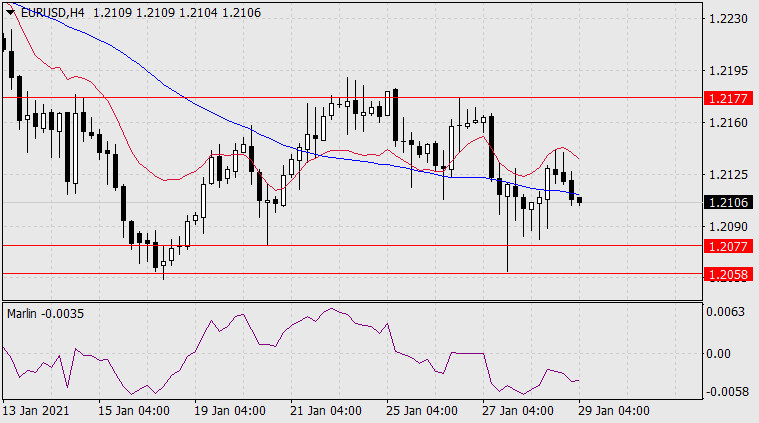Click the 29 Jan 04:00 time label

(614, 411)
